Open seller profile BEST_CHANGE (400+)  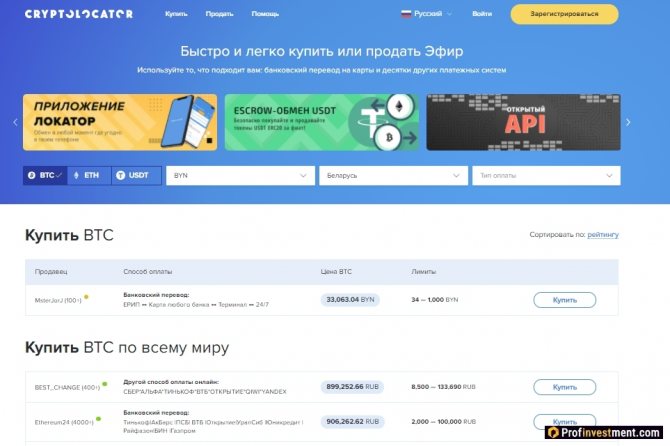point(68,387)
